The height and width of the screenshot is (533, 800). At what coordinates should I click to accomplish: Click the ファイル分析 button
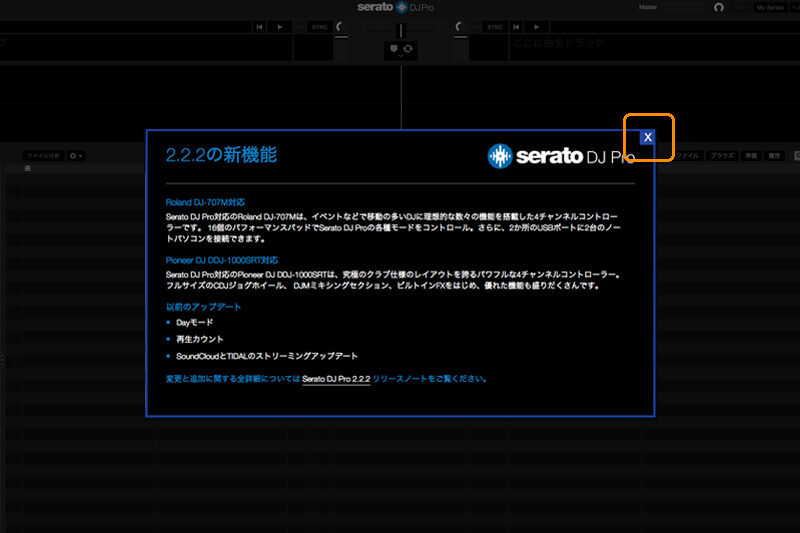[43, 156]
